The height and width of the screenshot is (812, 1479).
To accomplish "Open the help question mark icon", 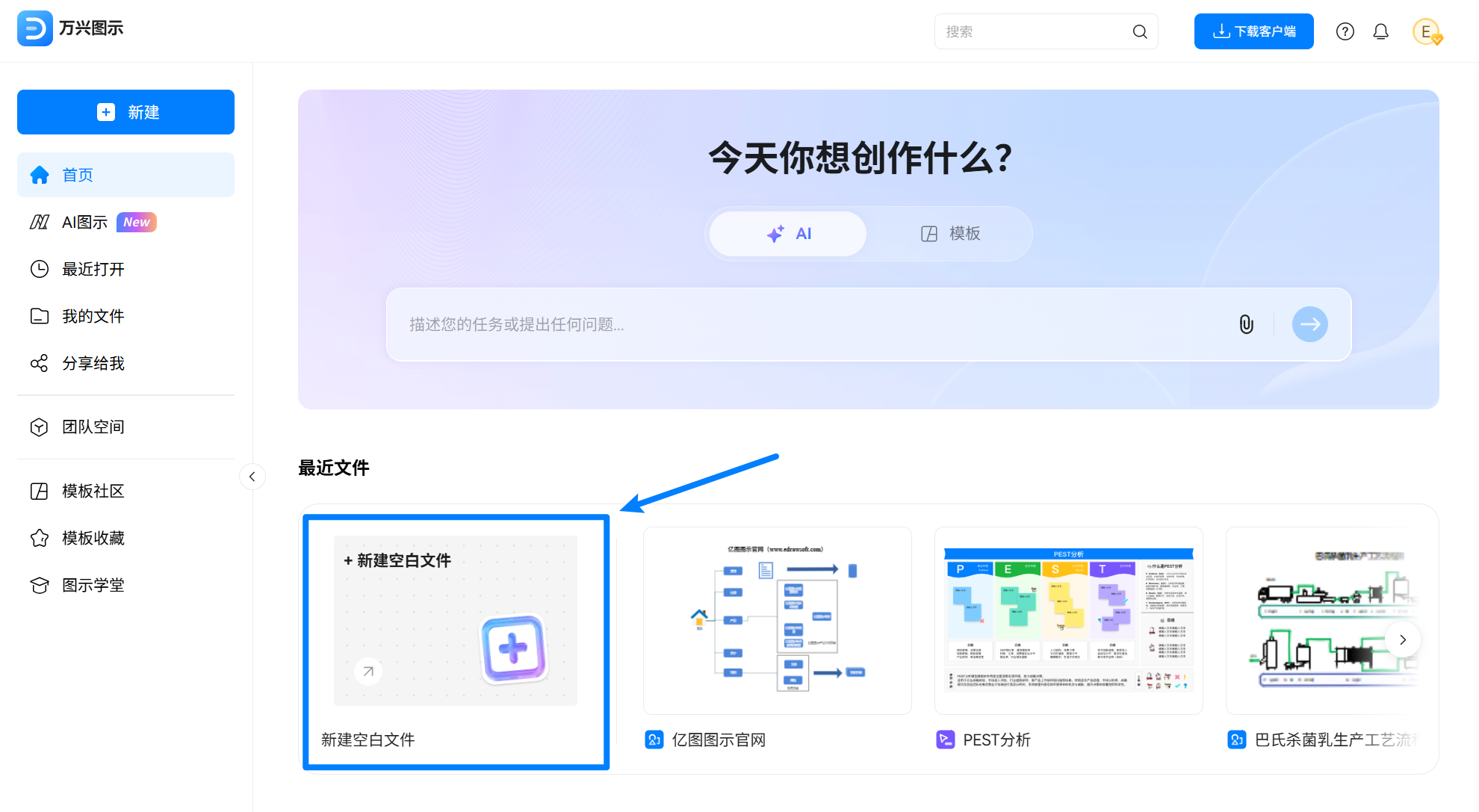I will click(x=1345, y=31).
